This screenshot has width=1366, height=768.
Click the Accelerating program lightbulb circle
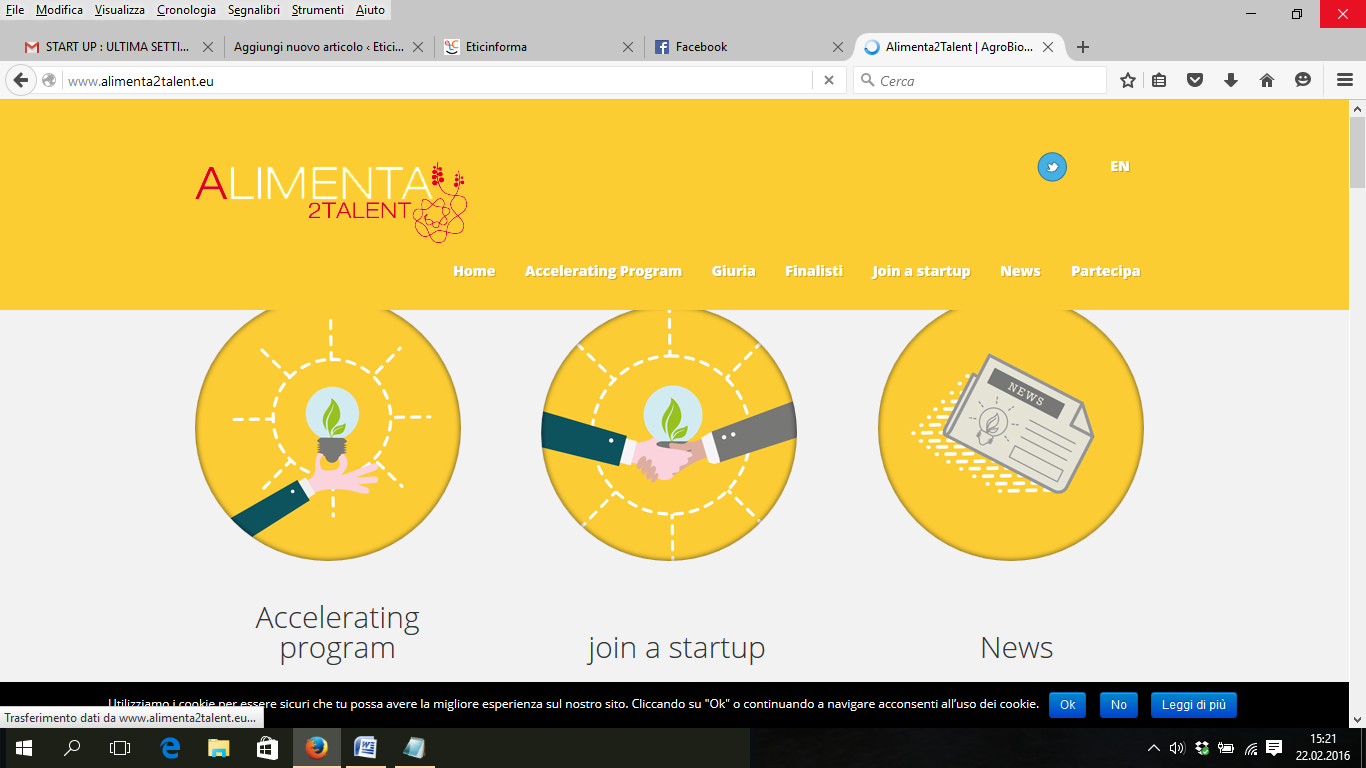[328, 435]
